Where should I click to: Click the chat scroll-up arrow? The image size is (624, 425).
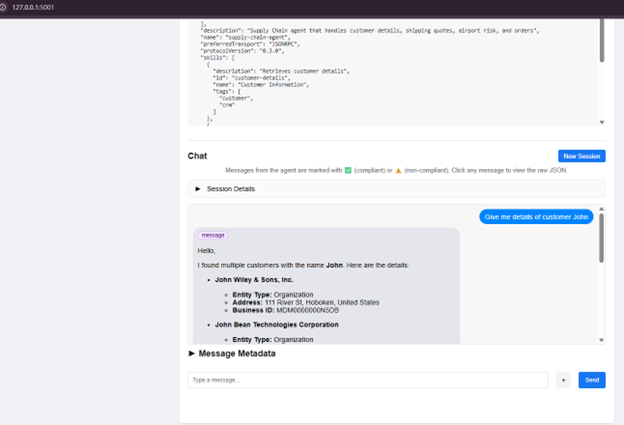point(601,209)
